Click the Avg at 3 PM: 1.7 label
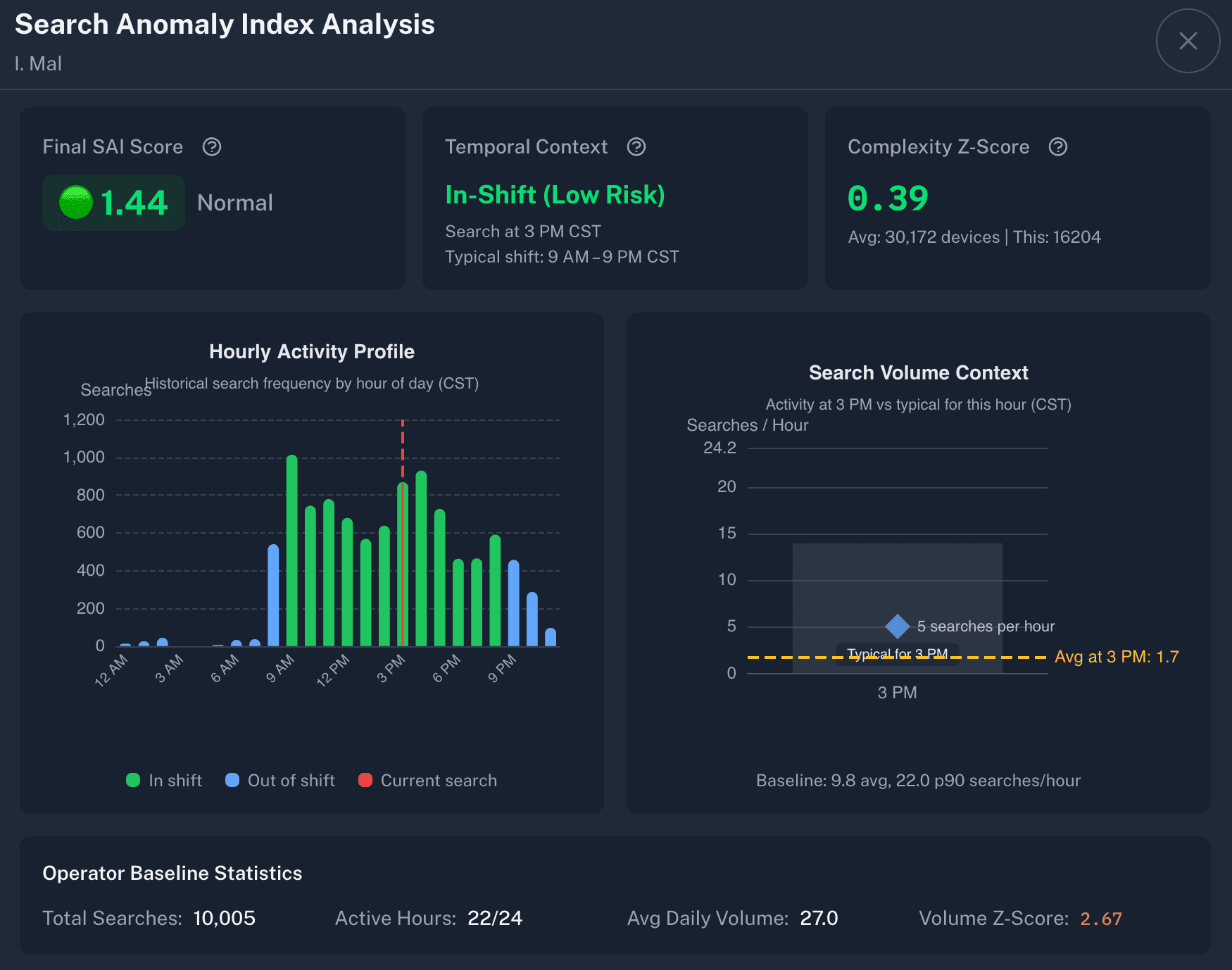This screenshot has height=970, width=1232. click(x=1116, y=657)
